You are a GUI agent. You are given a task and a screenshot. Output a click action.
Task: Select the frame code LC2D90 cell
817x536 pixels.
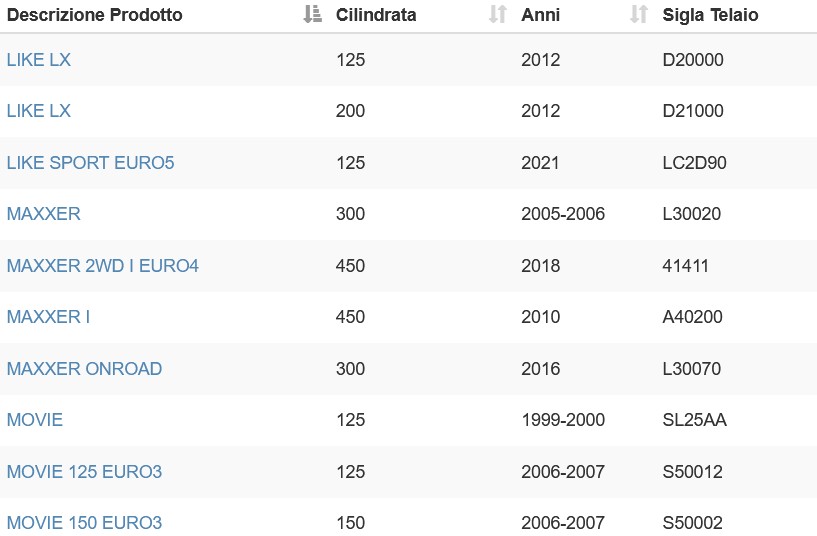click(694, 163)
